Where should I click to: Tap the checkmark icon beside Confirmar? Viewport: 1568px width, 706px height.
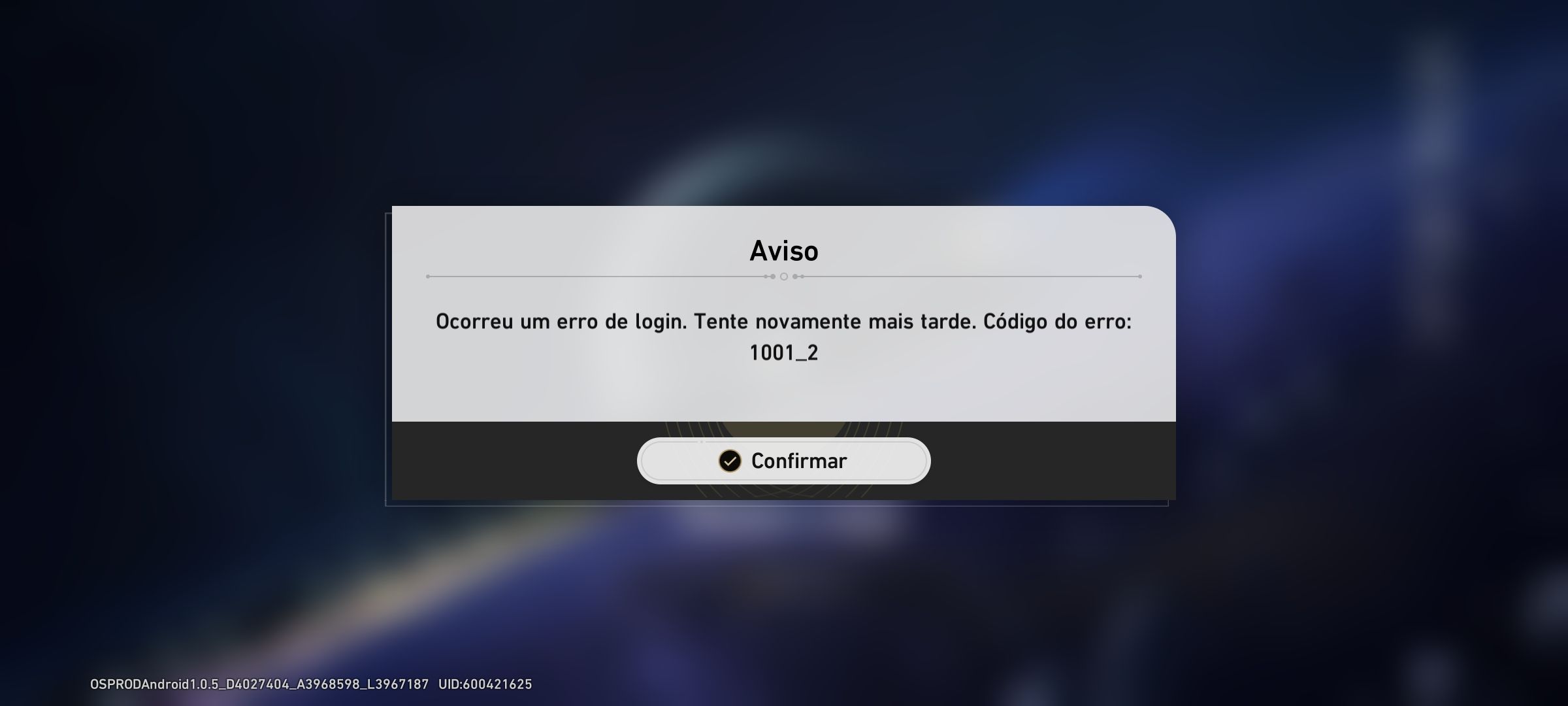pyautogui.click(x=730, y=461)
